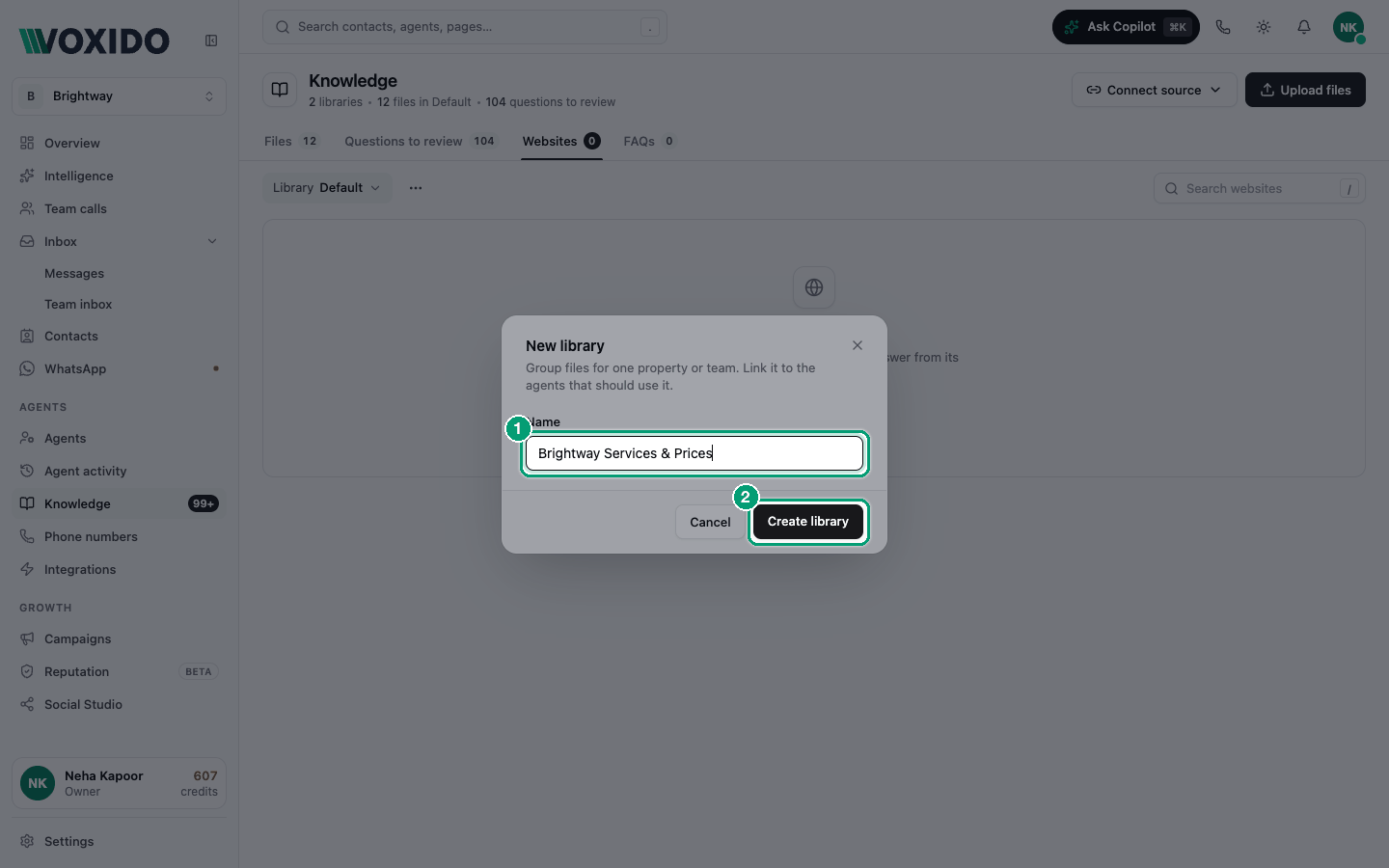1389x868 pixels.
Task: Open library more options ellipsis
Action: [416, 188]
